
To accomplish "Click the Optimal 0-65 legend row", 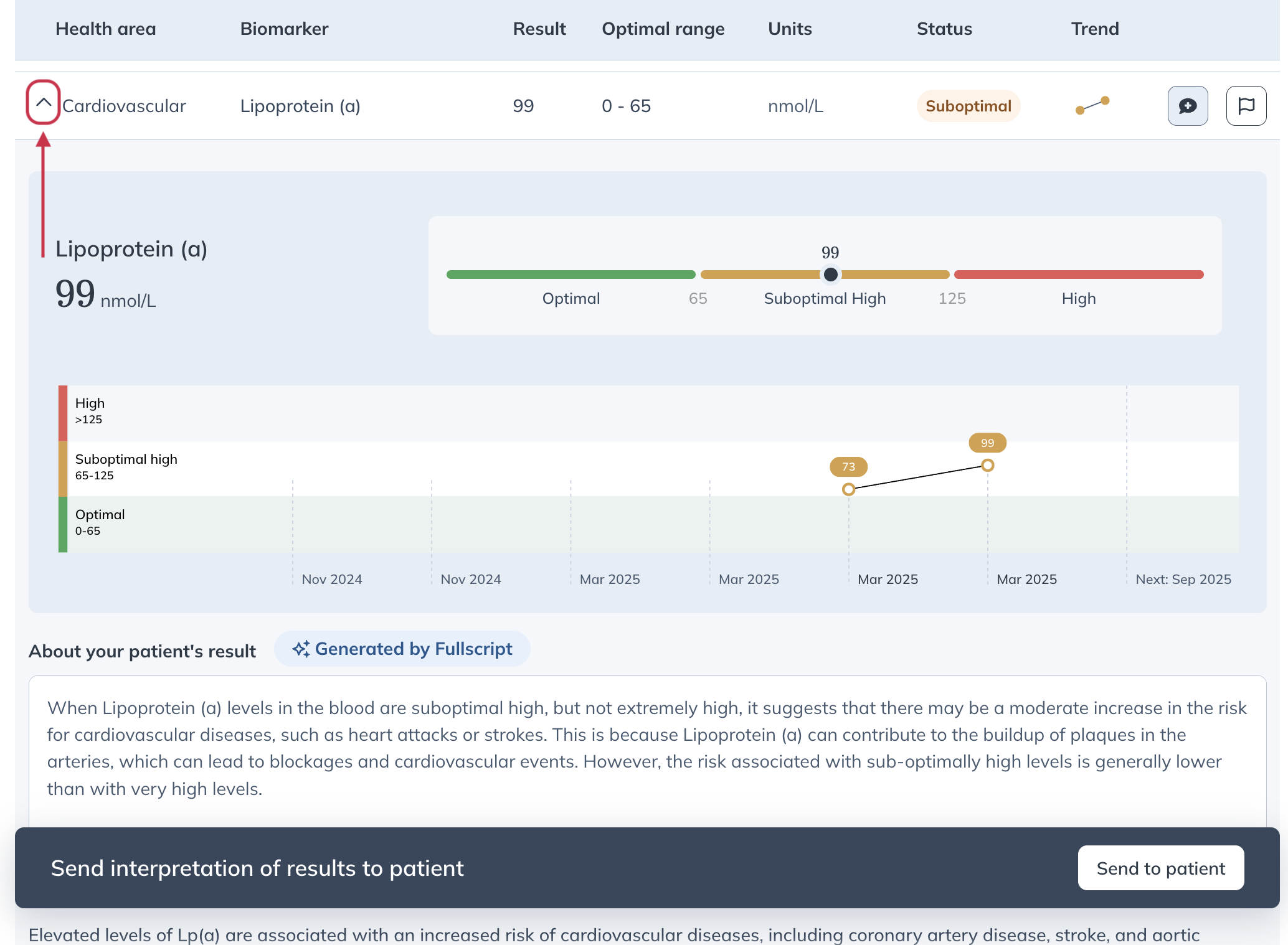I will (100, 522).
